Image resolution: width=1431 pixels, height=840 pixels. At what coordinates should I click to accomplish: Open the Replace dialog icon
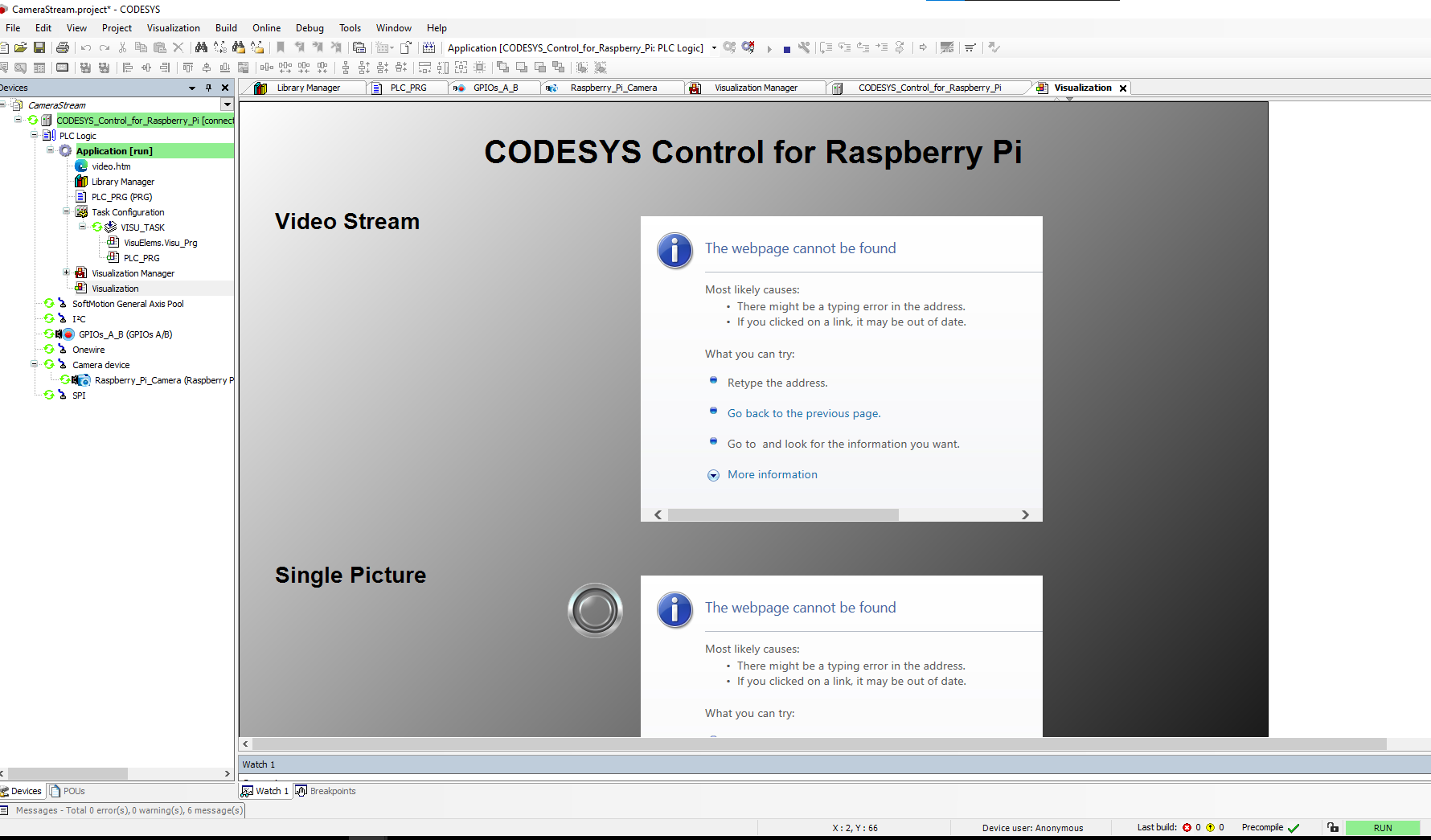pyautogui.click(x=219, y=47)
